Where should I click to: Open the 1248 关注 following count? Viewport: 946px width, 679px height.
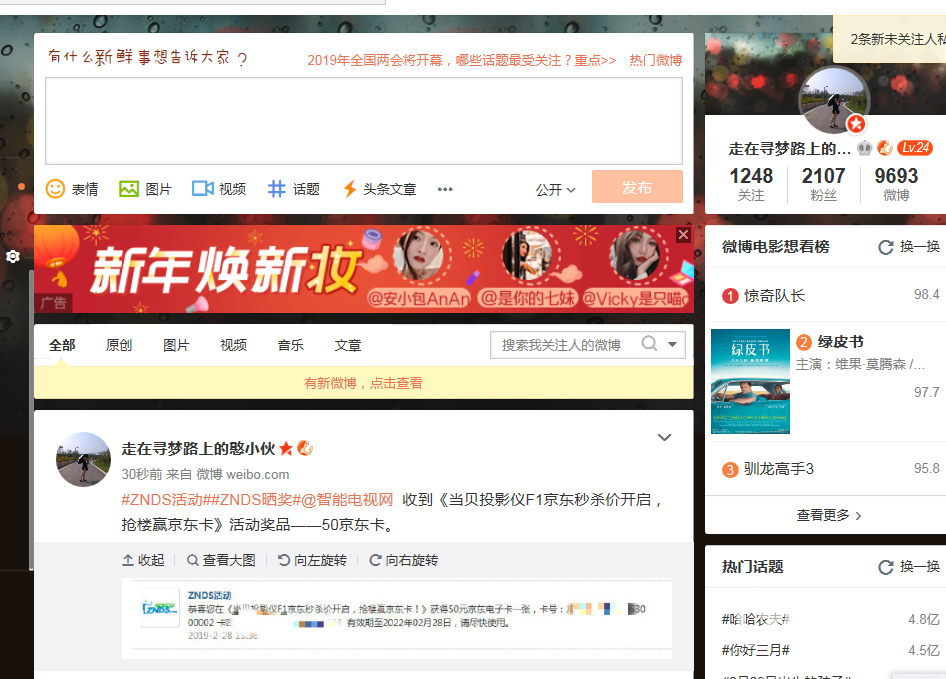click(x=751, y=184)
